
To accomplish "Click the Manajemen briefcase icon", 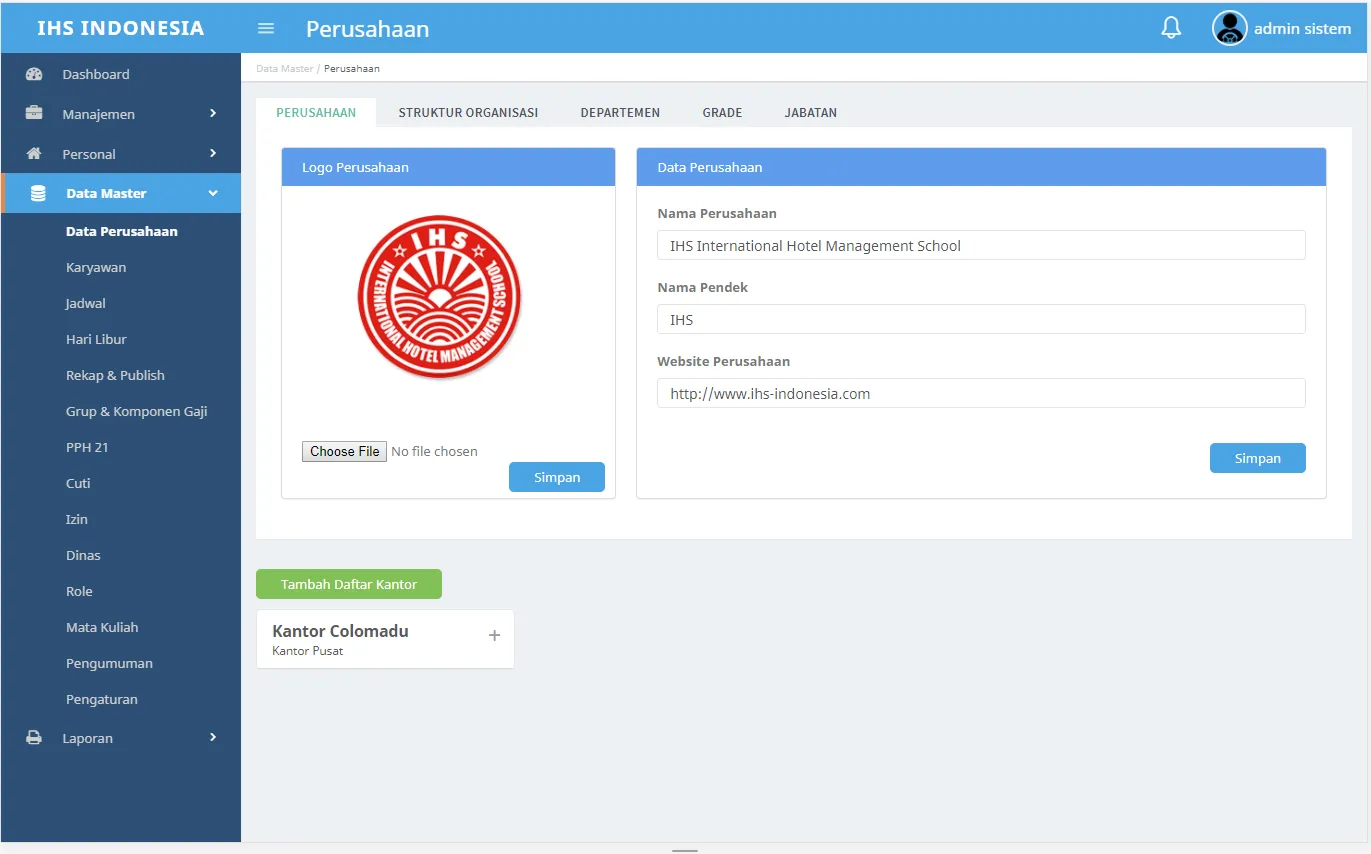I will (x=34, y=113).
